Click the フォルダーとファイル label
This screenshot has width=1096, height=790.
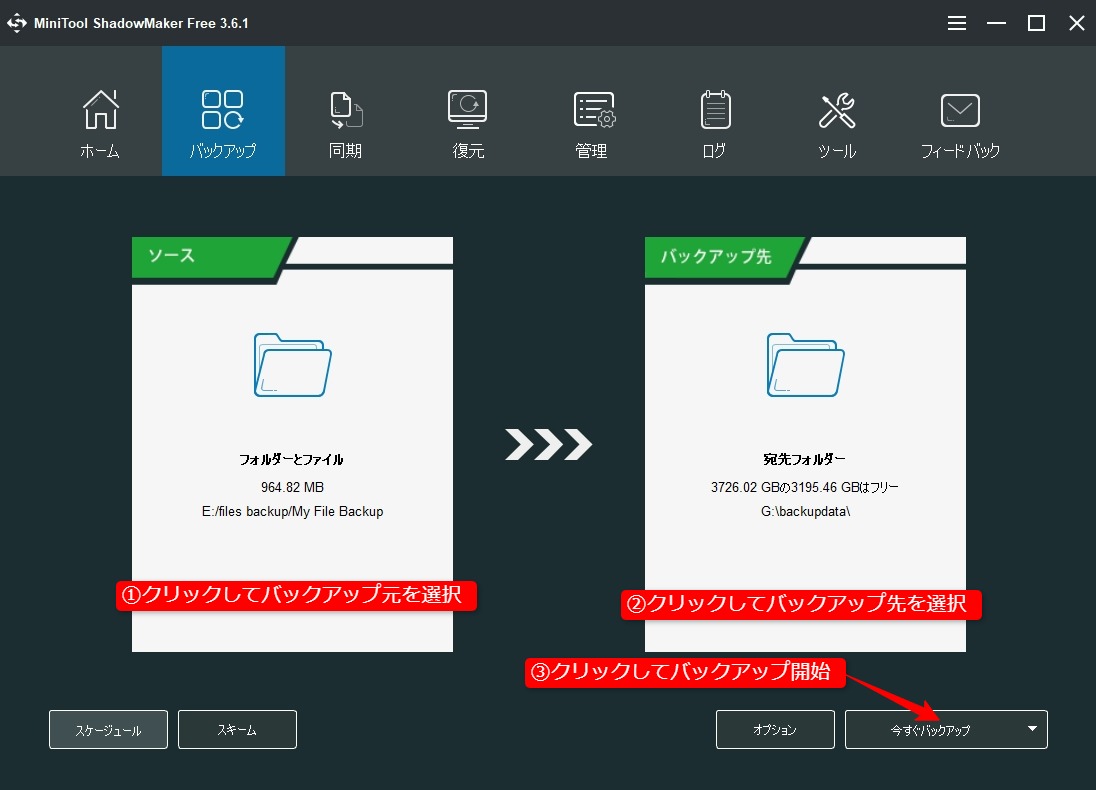(x=291, y=459)
